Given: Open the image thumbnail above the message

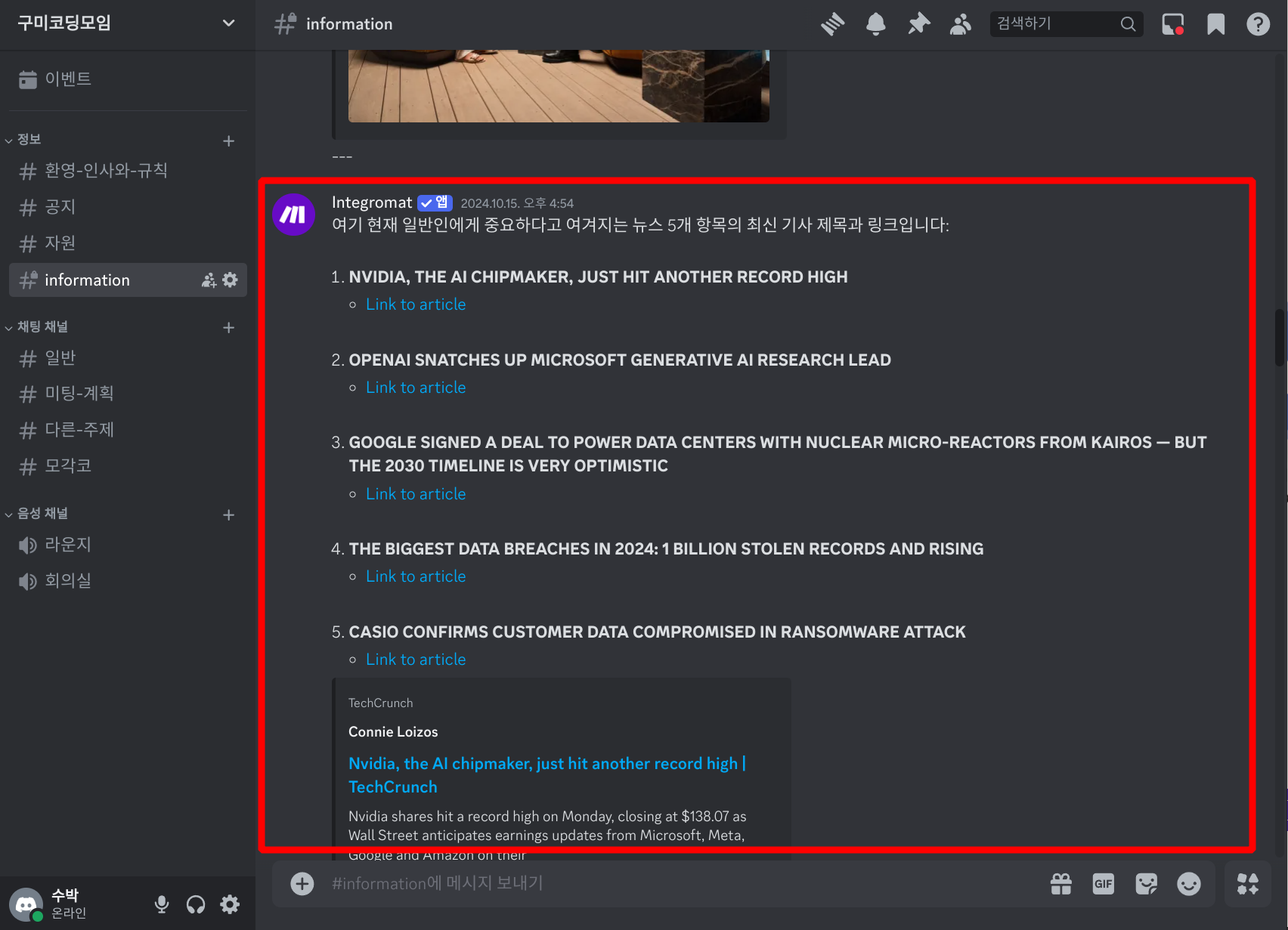Looking at the screenshot, I should (559, 86).
